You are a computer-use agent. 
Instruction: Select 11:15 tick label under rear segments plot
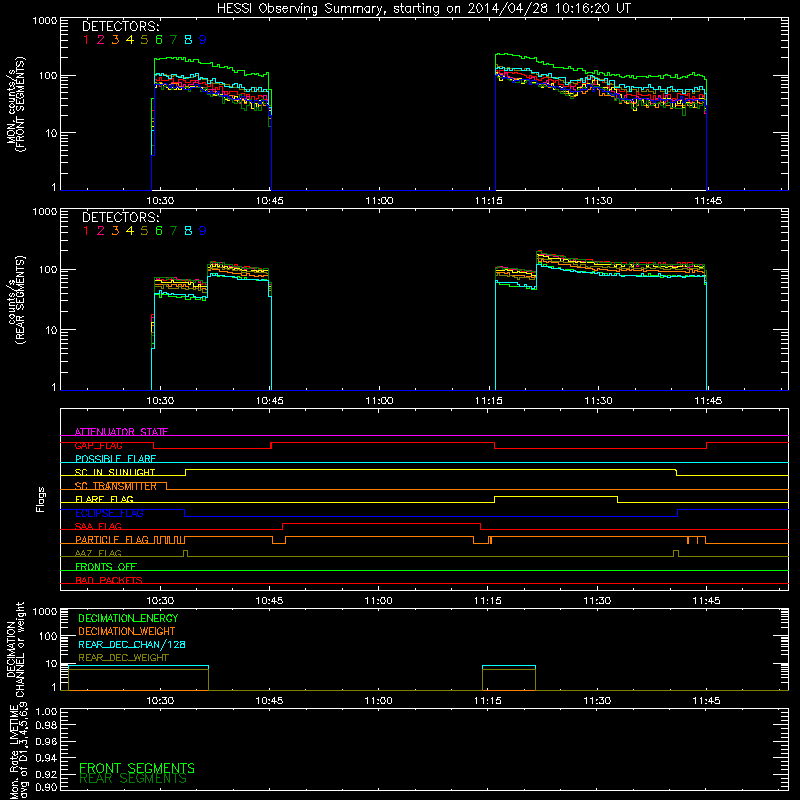pyautogui.click(x=489, y=401)
